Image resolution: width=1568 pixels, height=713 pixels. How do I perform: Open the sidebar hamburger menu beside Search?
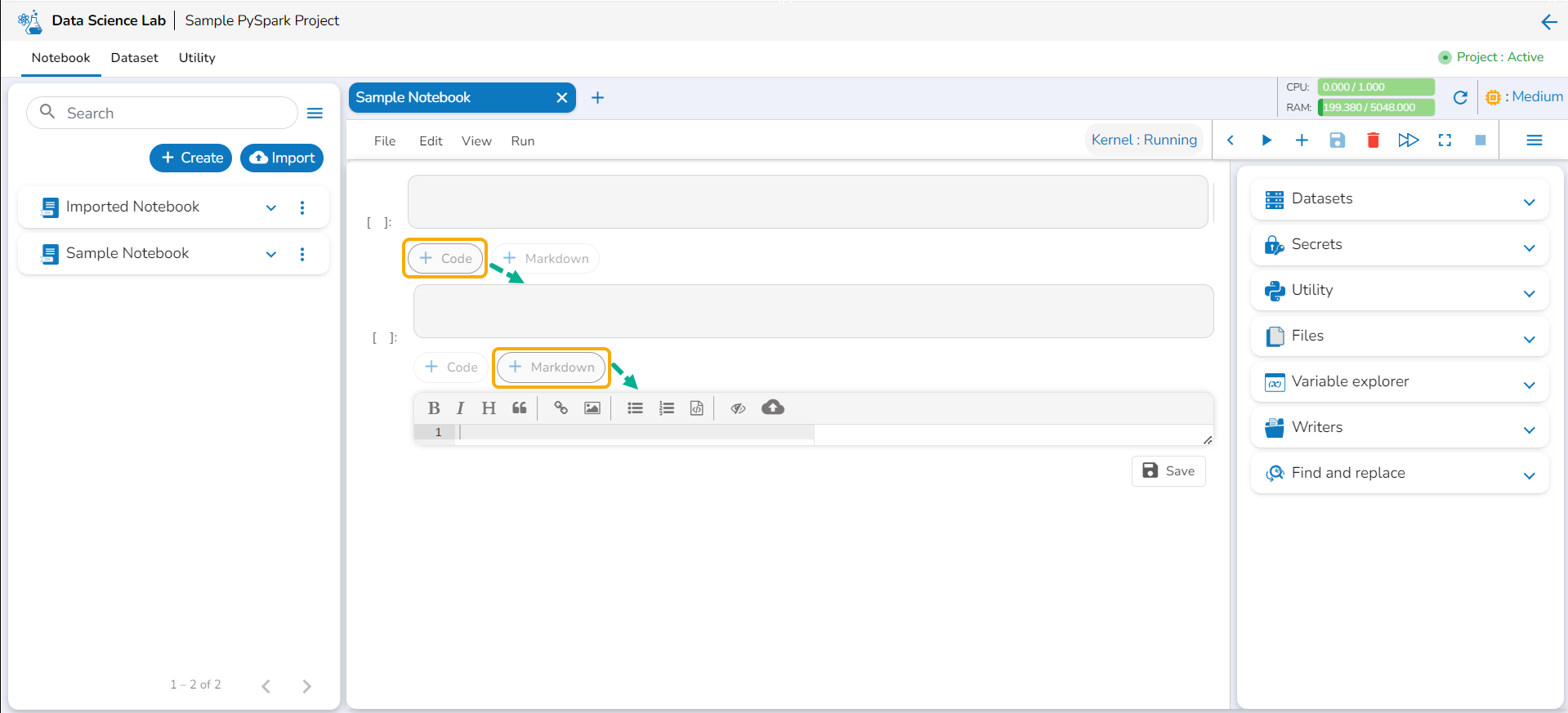pos(315,114)
